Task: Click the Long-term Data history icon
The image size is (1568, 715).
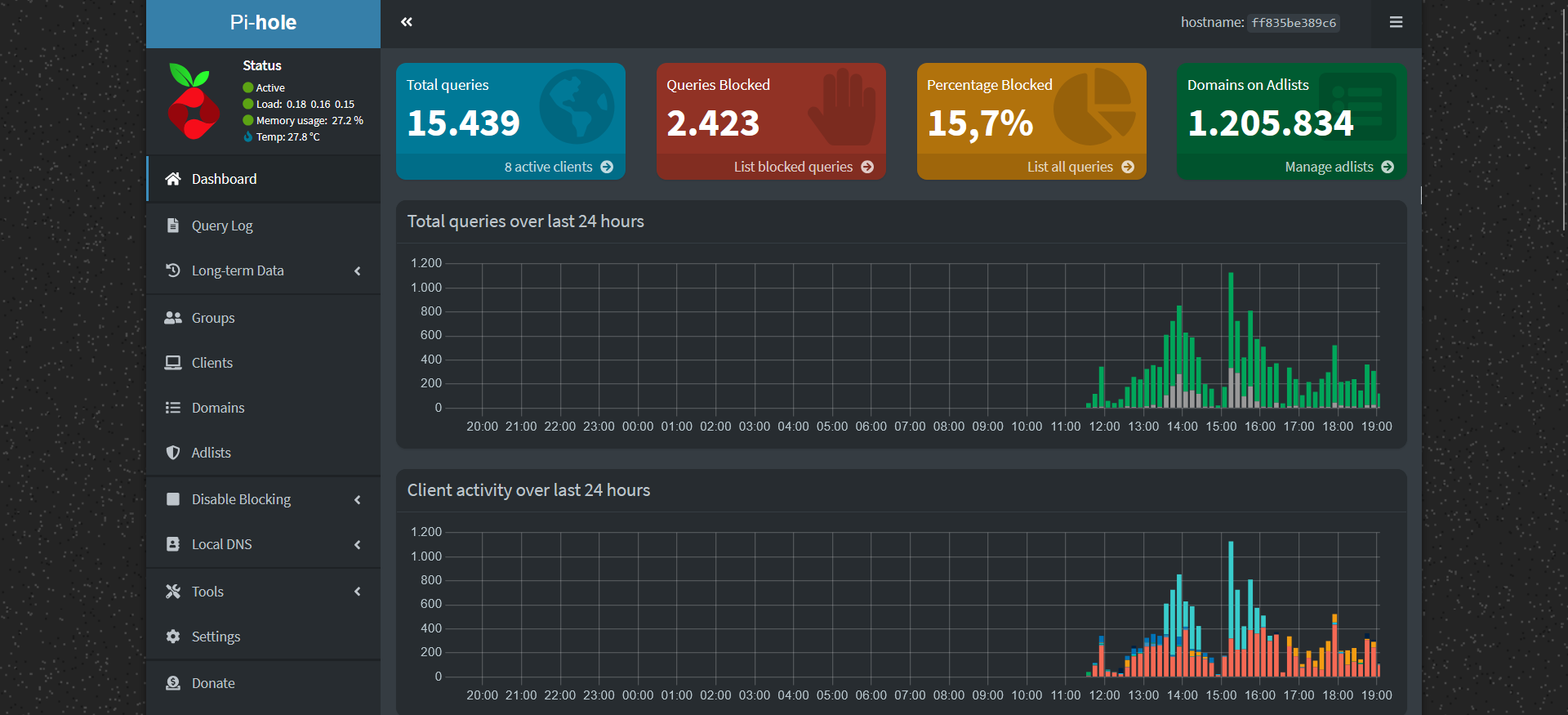Action: (x=173, y=270)
